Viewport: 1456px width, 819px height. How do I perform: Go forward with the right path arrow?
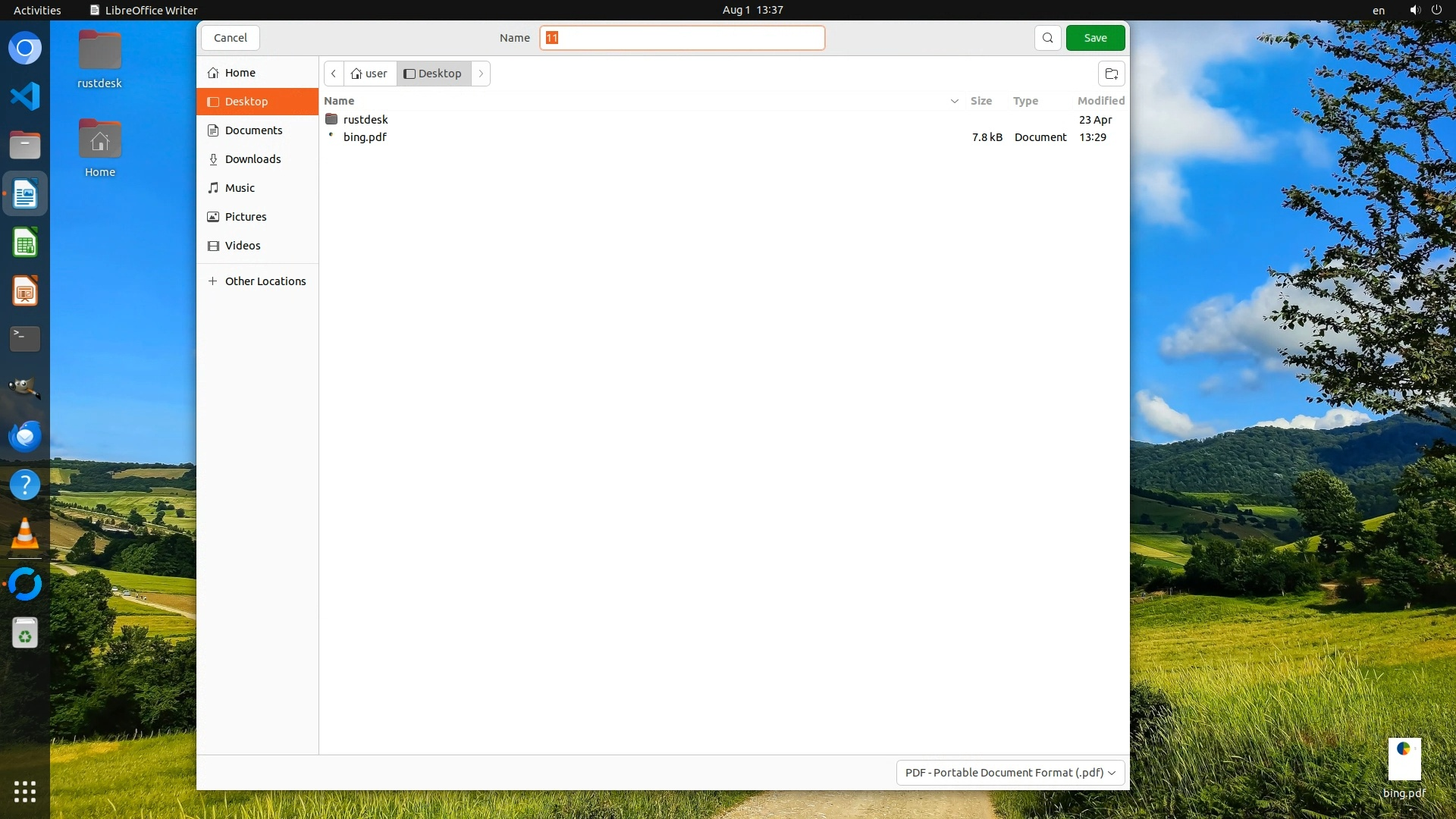[x=481, y=74]
